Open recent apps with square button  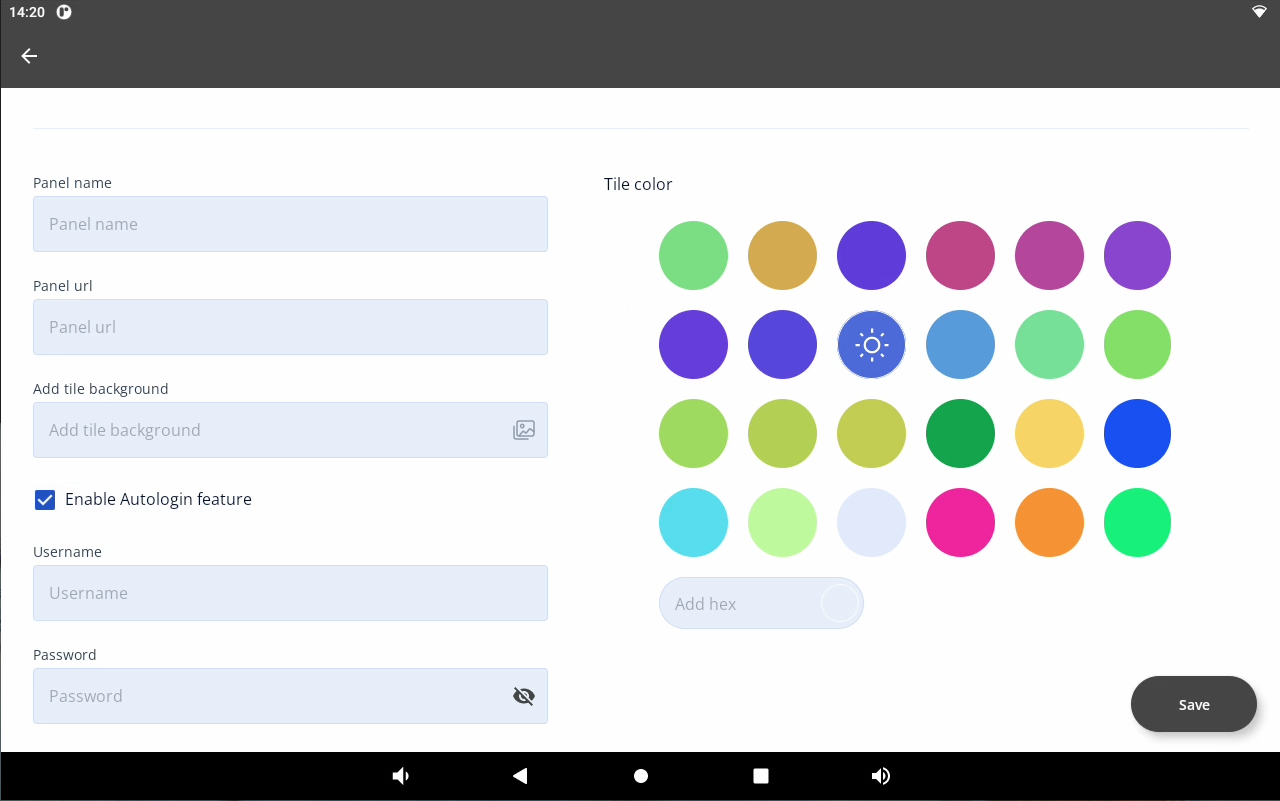point(760,776)
